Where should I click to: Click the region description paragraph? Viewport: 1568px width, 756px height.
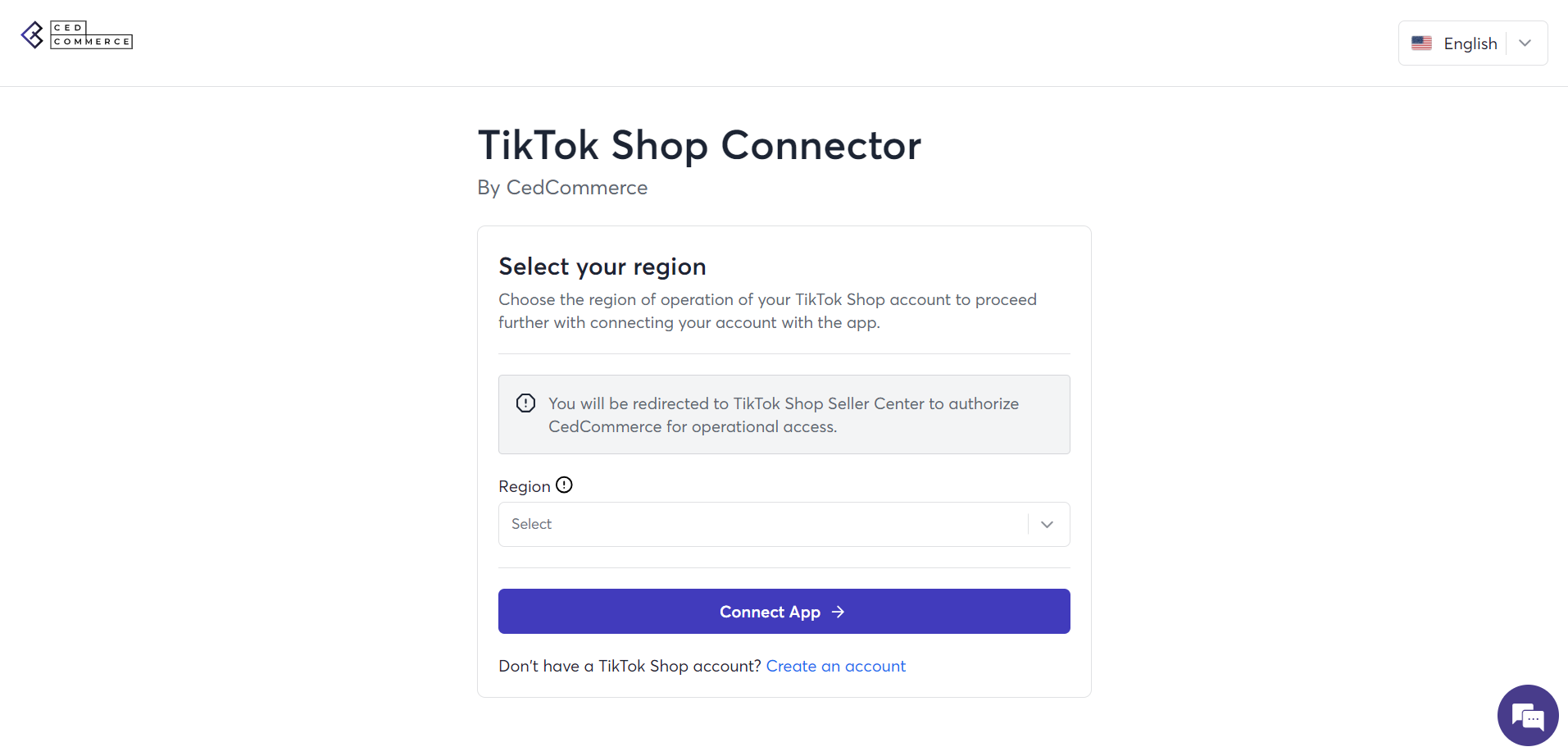coord(768,311)
